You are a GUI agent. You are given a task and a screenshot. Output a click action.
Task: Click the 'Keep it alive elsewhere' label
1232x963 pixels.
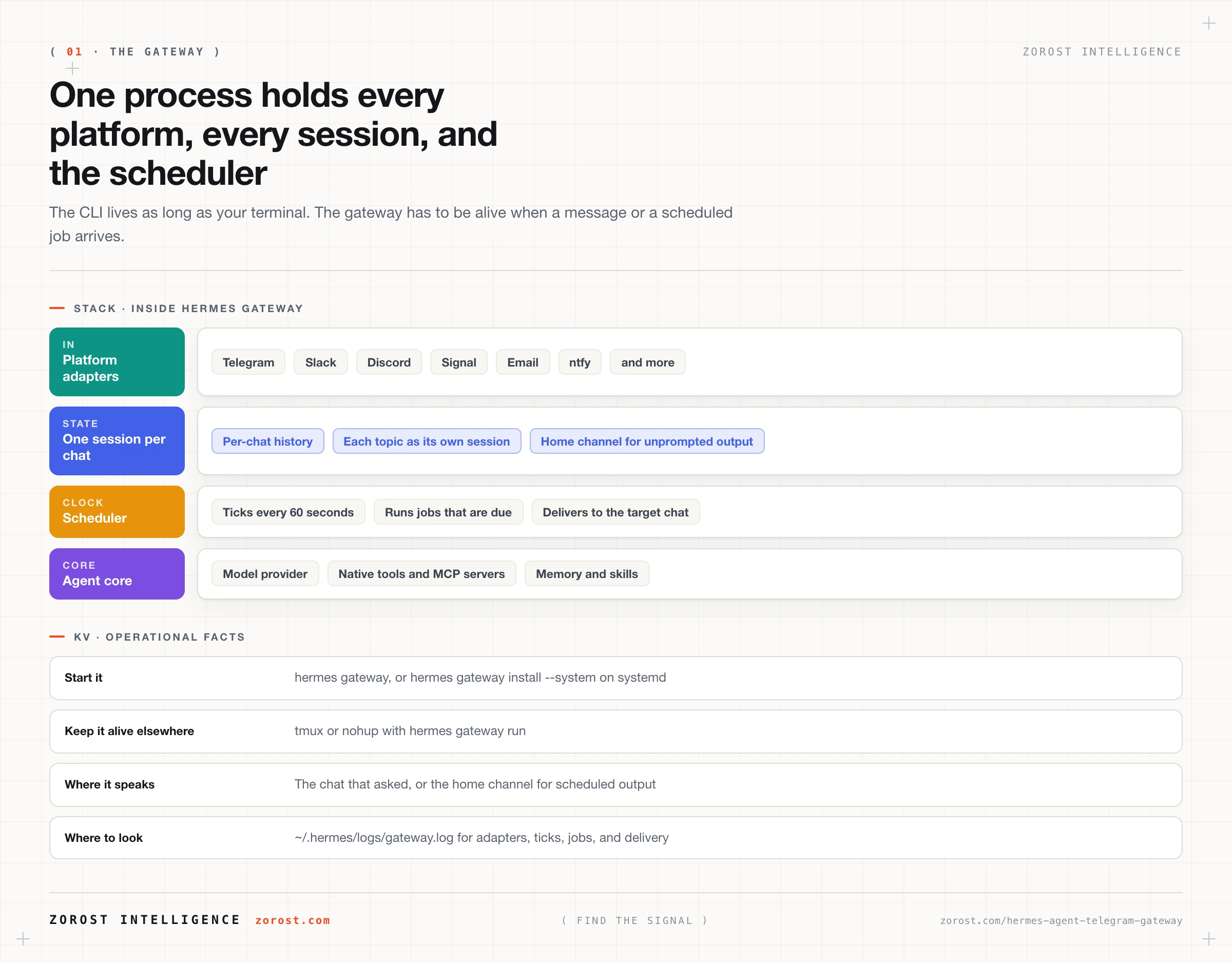tap(129, 731)
